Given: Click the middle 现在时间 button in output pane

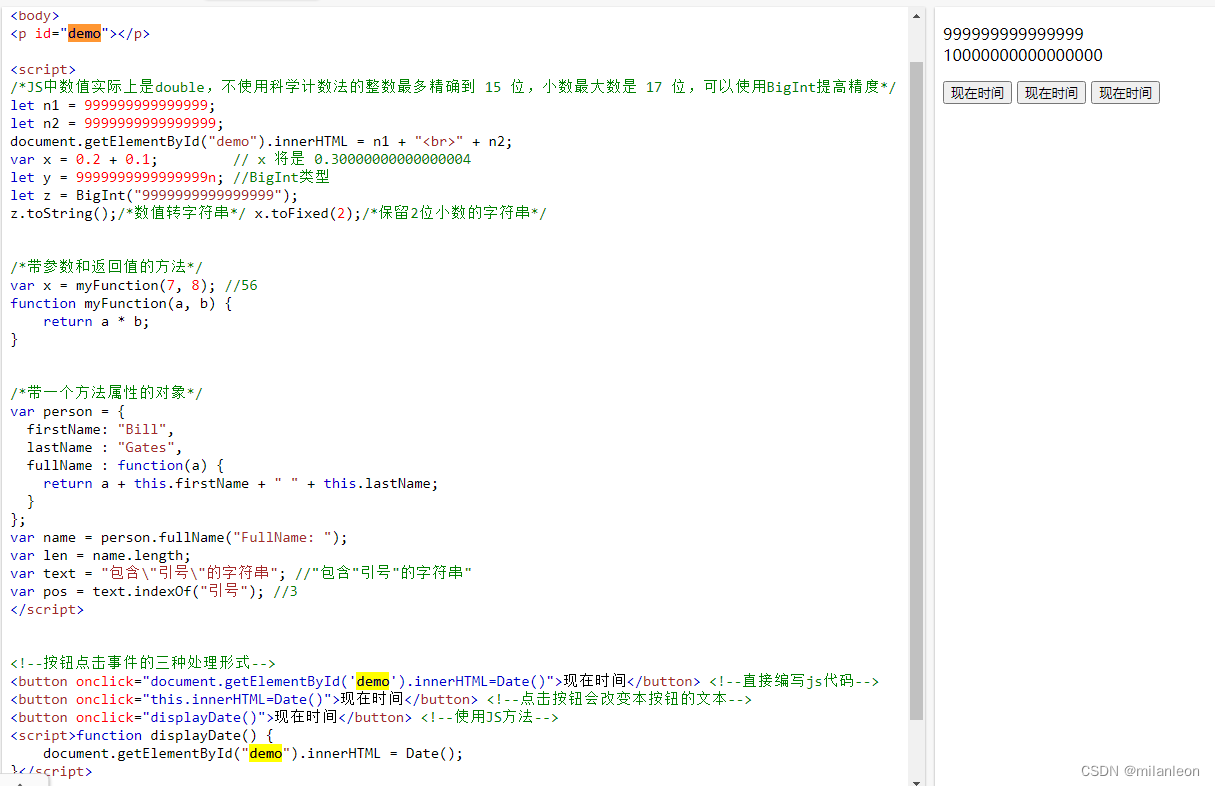Looking at the screenshot, I should point(1051,93).
